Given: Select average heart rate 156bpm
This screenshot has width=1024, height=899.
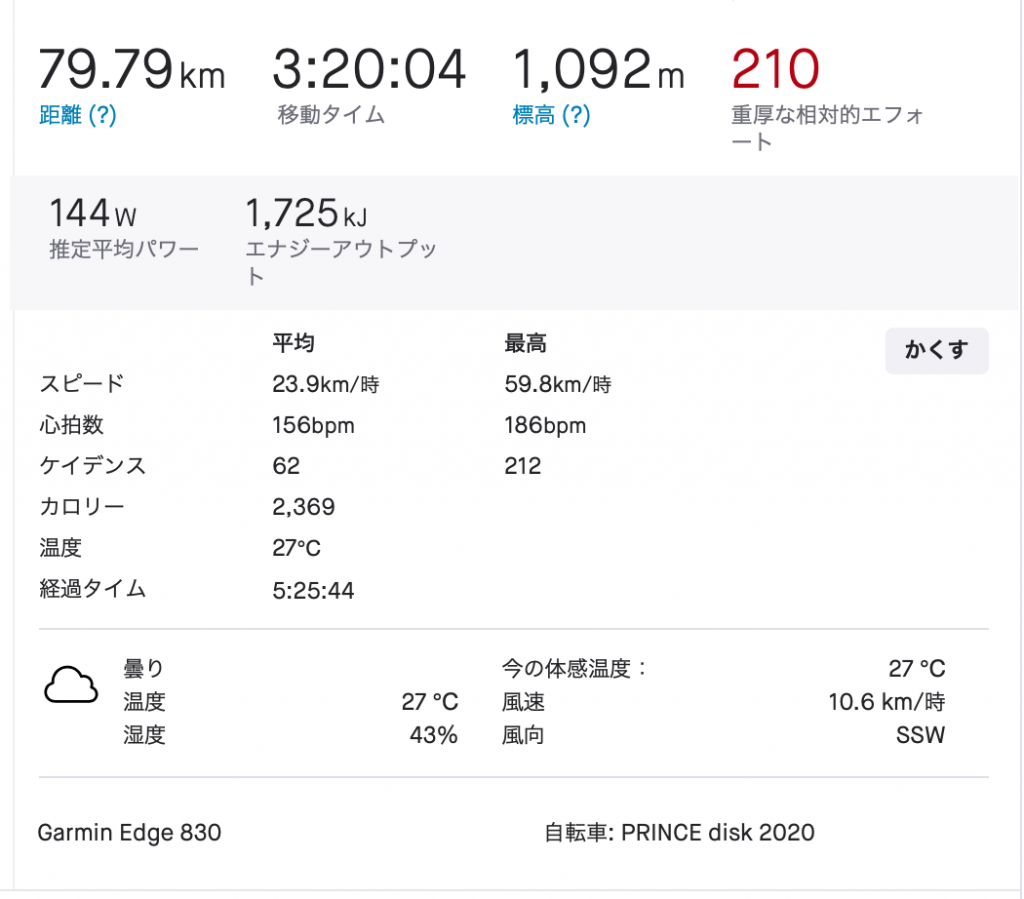Looking at the screenshot, I should pyautogui.click(x=313, y=426).
